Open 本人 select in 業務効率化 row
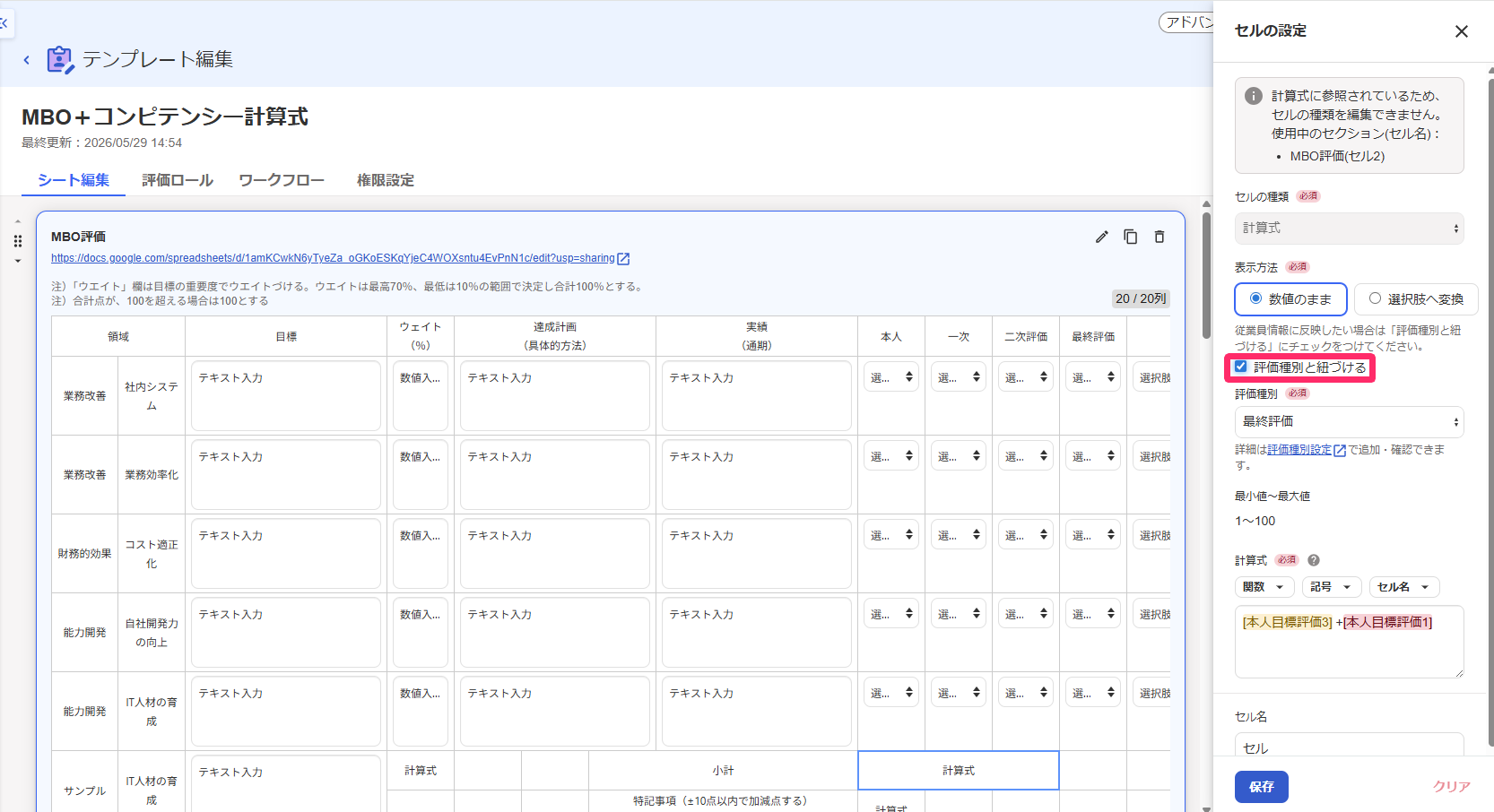The image size is (1494, 812). click(x=891, y=457)
